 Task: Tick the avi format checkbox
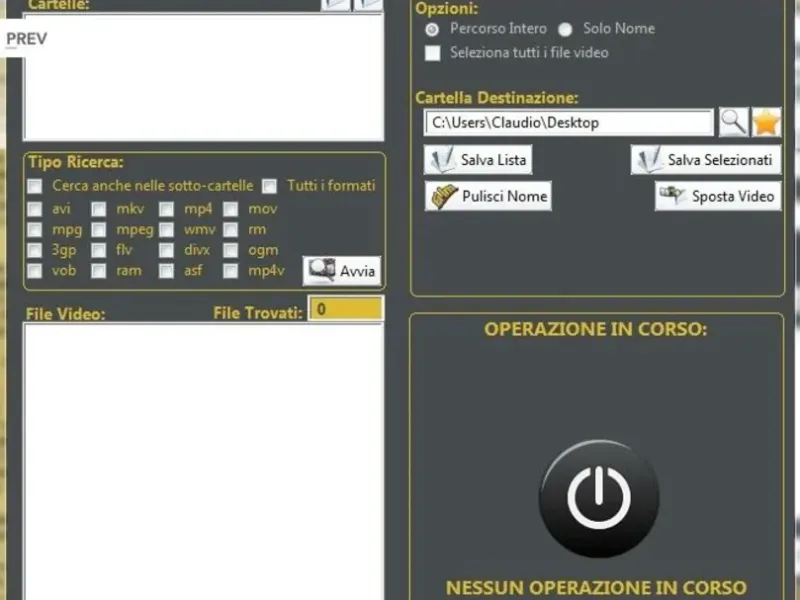[35, 209]
